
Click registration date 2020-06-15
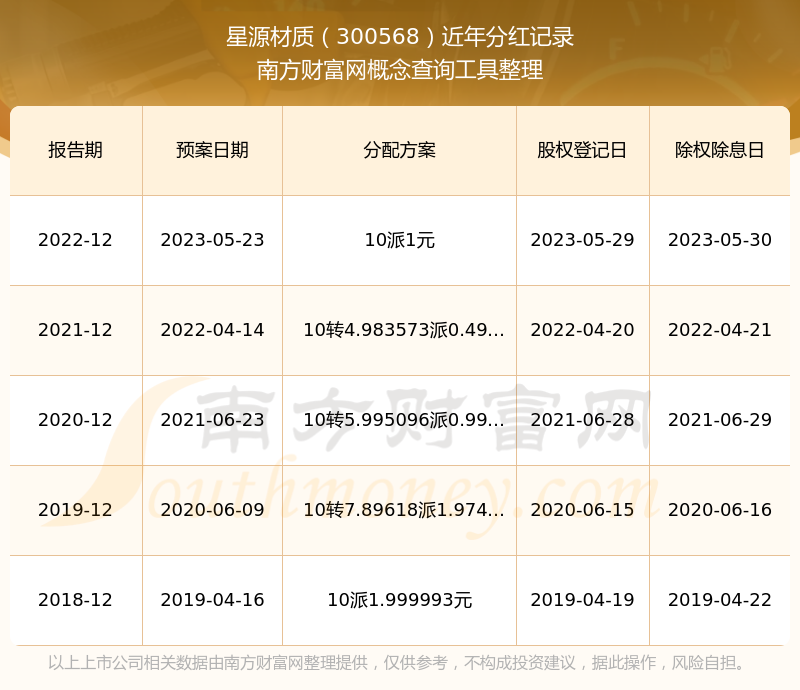pyautogui.click(x=582, y=509)
